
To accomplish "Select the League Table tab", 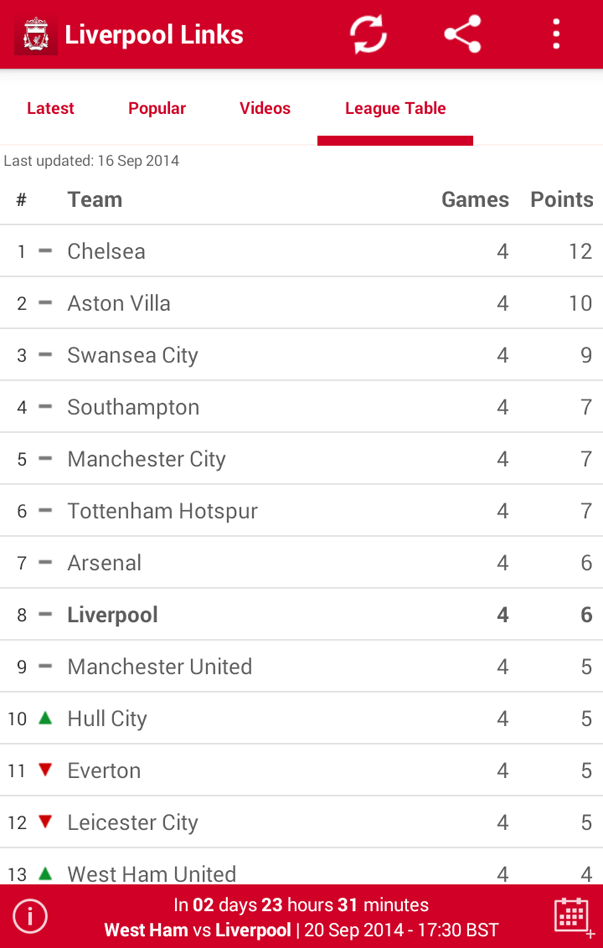I will (x=395, y=108).
